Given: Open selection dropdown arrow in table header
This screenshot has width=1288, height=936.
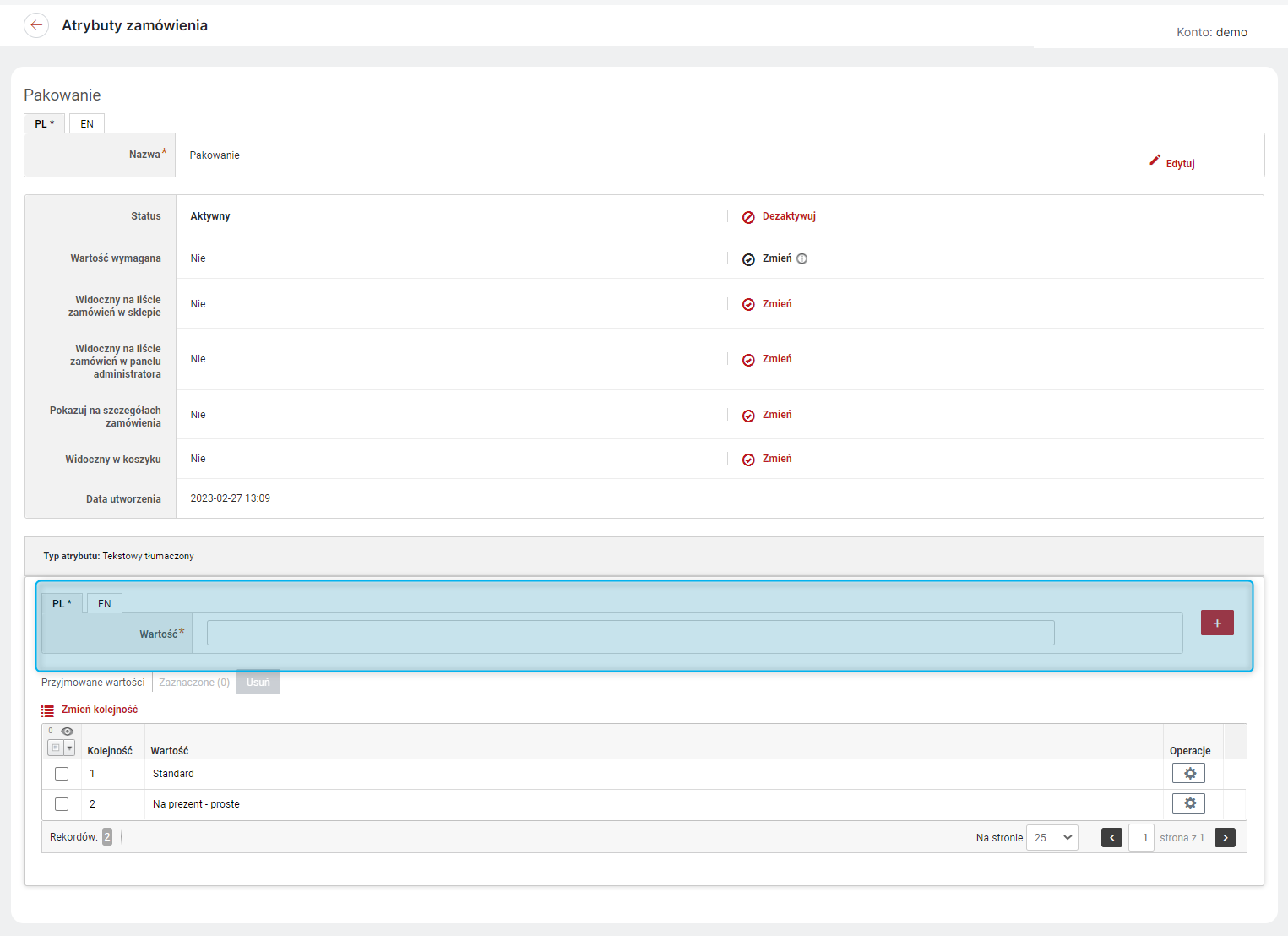Looking at the screenshot, I should [69, 748].
